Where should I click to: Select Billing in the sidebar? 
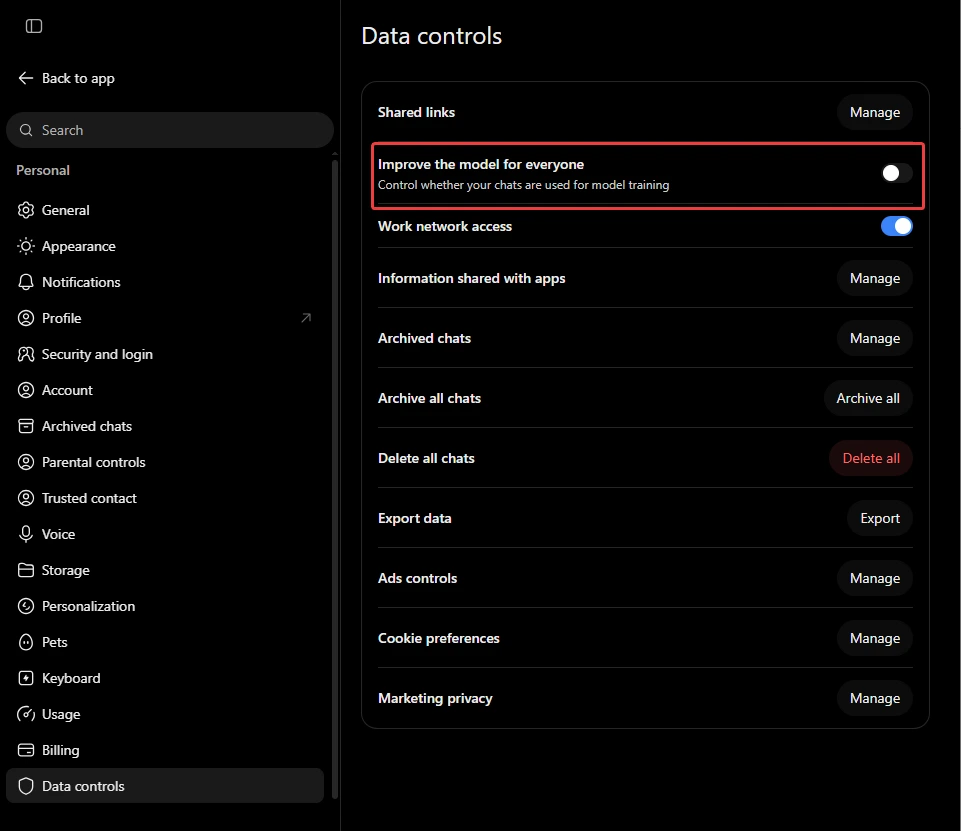pyautogui.click(x=165, y=750)
